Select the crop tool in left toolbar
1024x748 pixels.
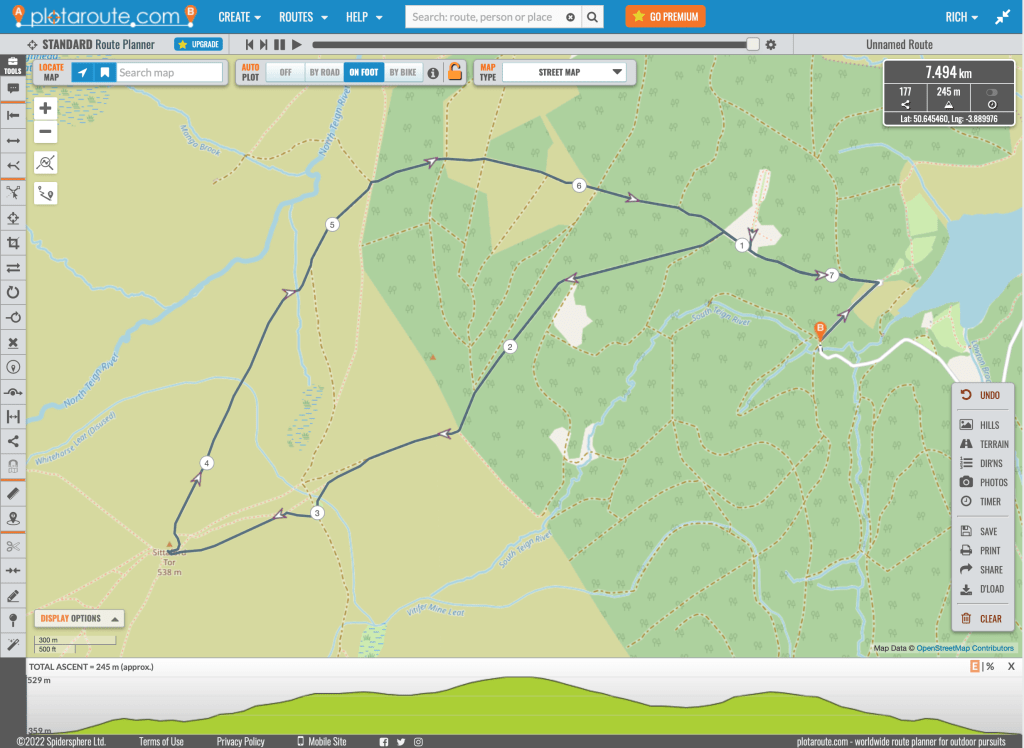click(x=13, y=243)
